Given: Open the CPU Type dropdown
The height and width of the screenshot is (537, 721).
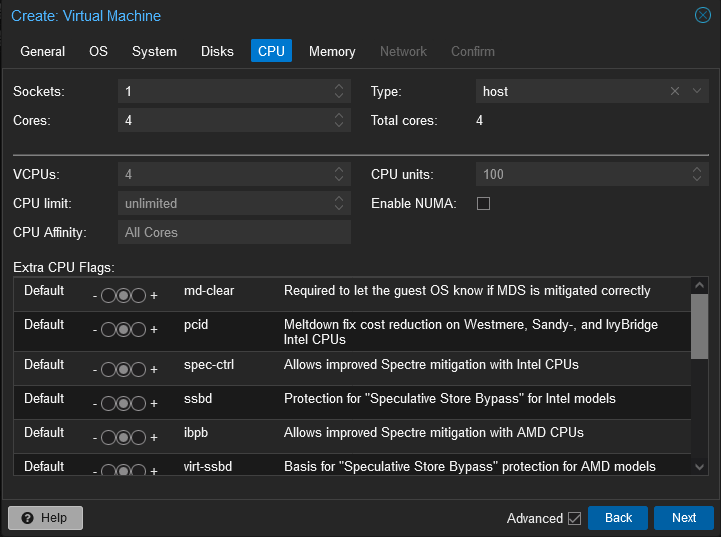Looking at the screenshot, I should tap(697, 91).
